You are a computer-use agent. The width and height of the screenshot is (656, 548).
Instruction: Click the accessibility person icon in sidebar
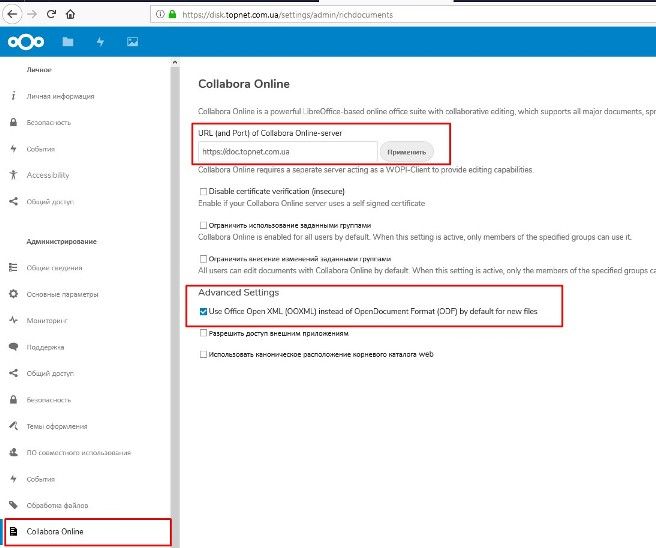[x=13, y=175]
